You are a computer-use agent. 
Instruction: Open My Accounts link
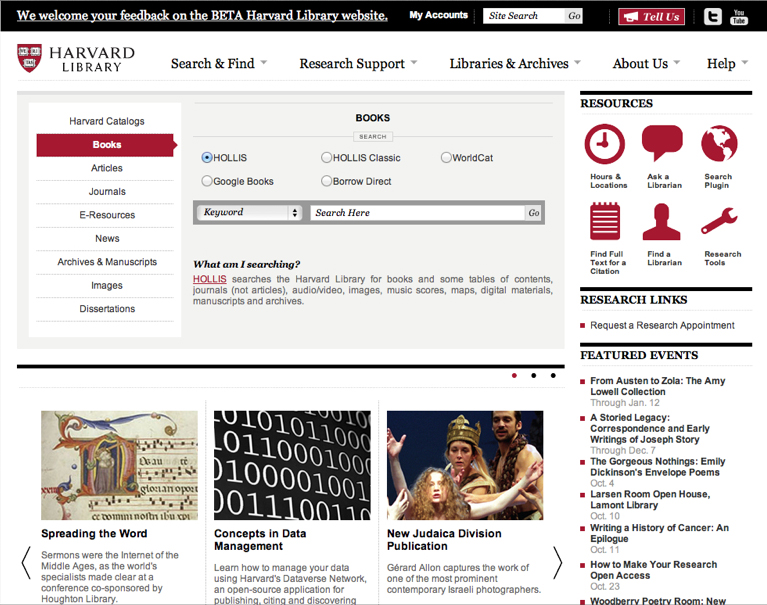click(x=438, y=15)
